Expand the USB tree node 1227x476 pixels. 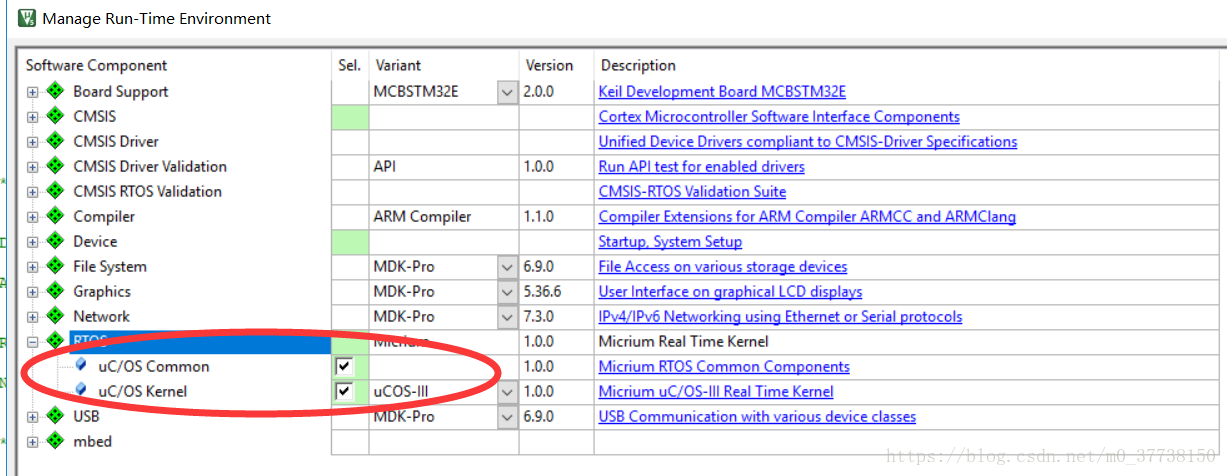pyautogui.click(x=33, y=417)
